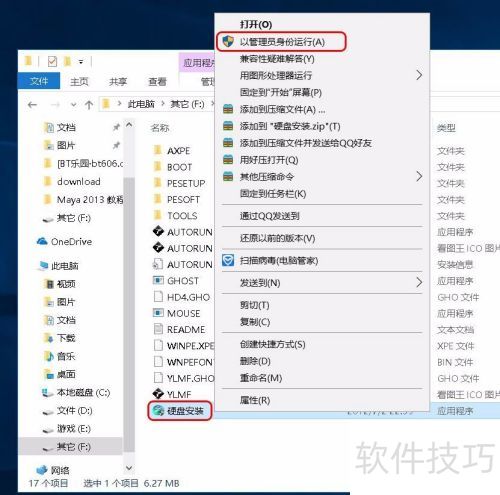Select 复制(C) in context menu
Screen dimensions: 500x495
[255, 322]
